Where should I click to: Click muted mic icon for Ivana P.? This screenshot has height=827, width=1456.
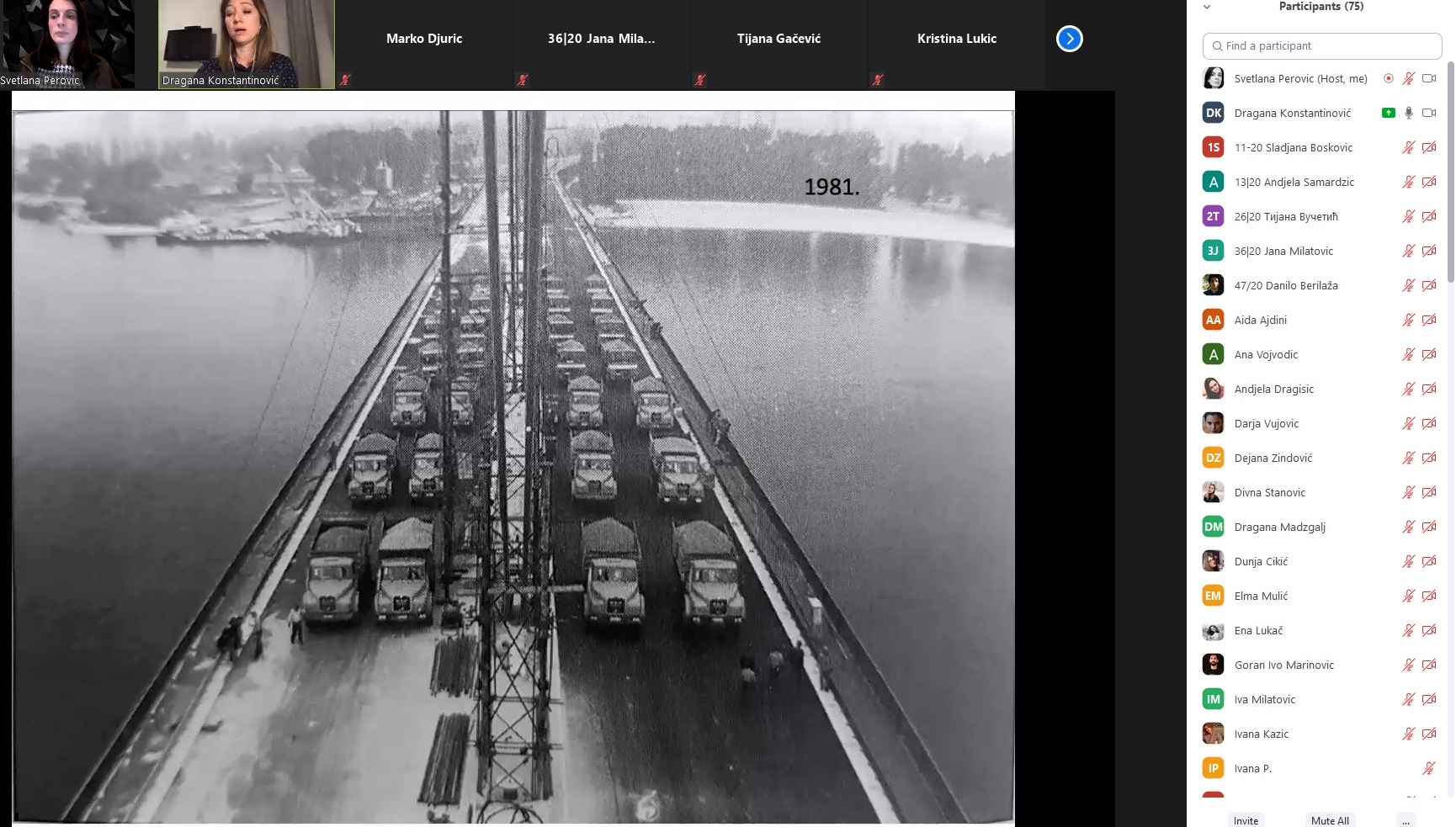(1429, 768)
